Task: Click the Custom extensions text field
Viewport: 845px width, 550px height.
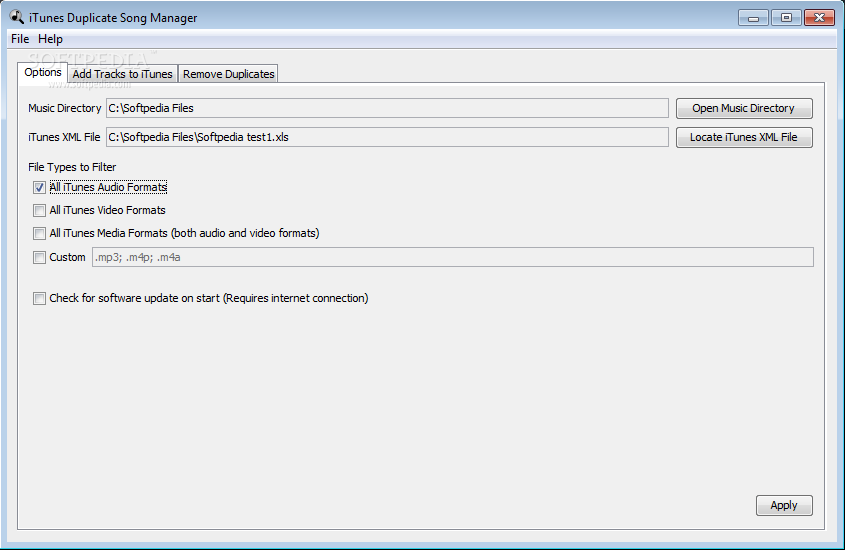Action: click(453, 257)
